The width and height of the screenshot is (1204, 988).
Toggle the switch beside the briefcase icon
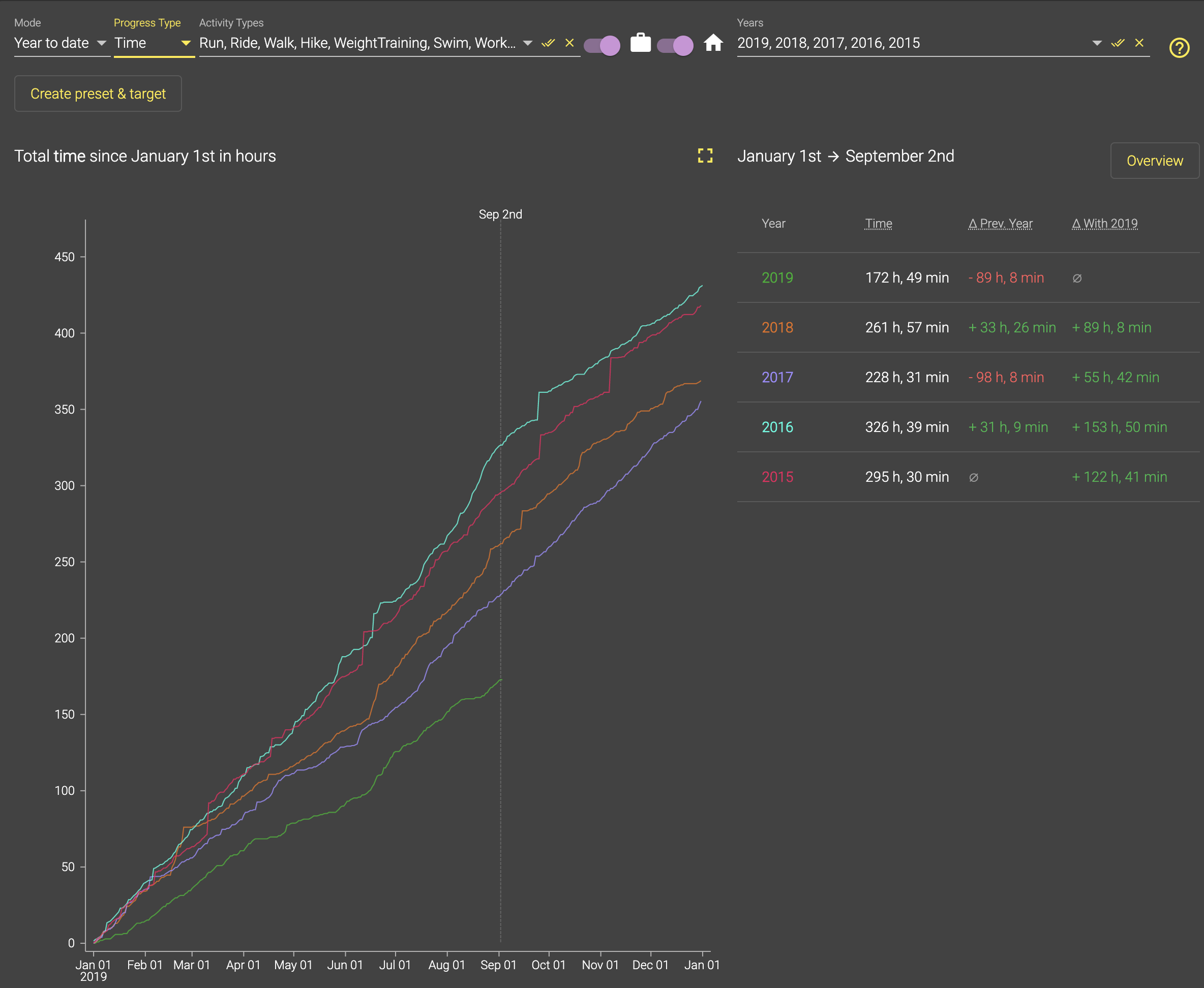603,46
